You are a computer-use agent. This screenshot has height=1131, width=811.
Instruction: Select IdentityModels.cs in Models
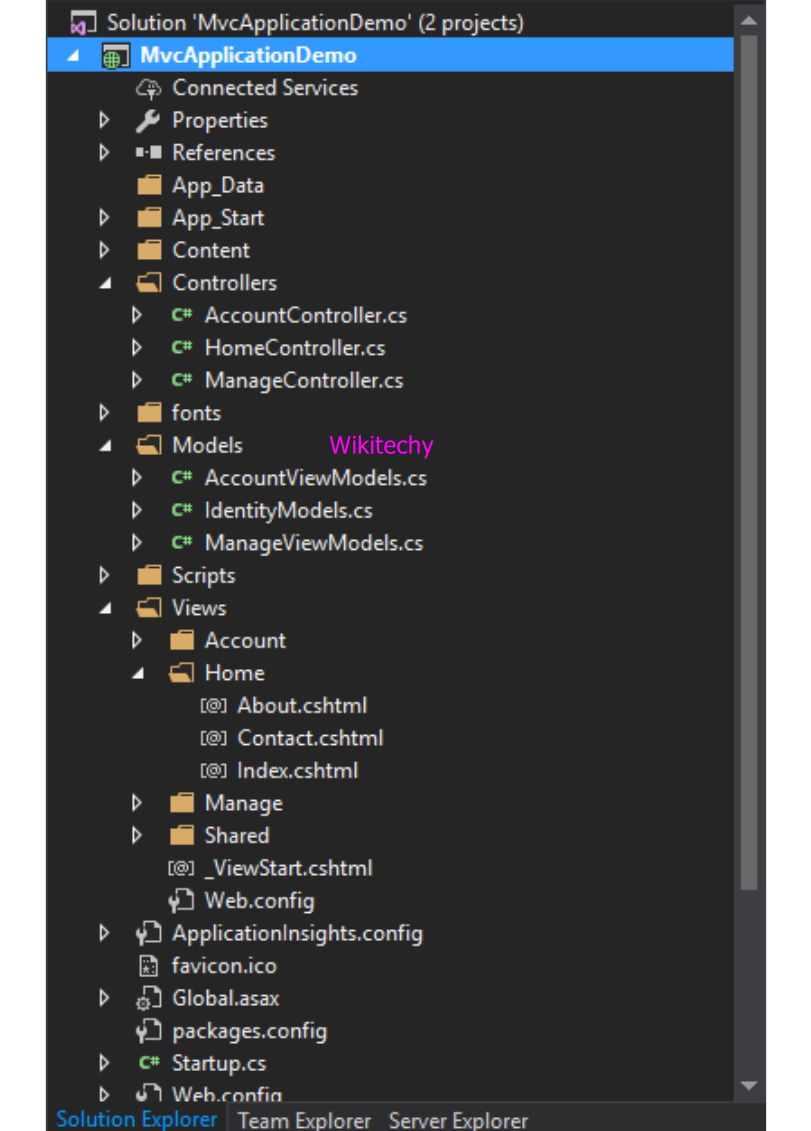(x=288, y=511)
